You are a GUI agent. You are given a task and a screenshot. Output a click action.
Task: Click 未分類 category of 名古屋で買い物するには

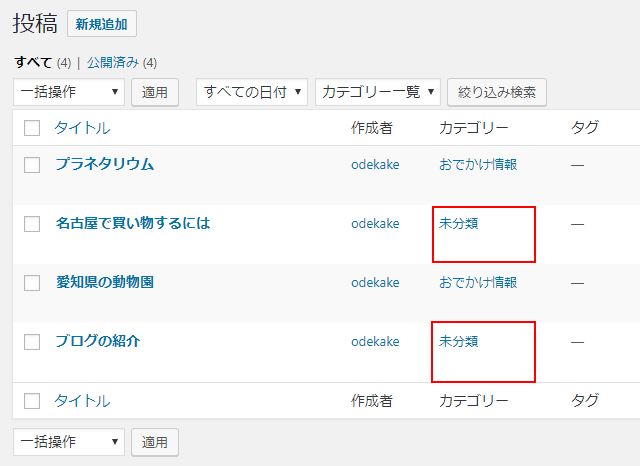tap(458, 223)
